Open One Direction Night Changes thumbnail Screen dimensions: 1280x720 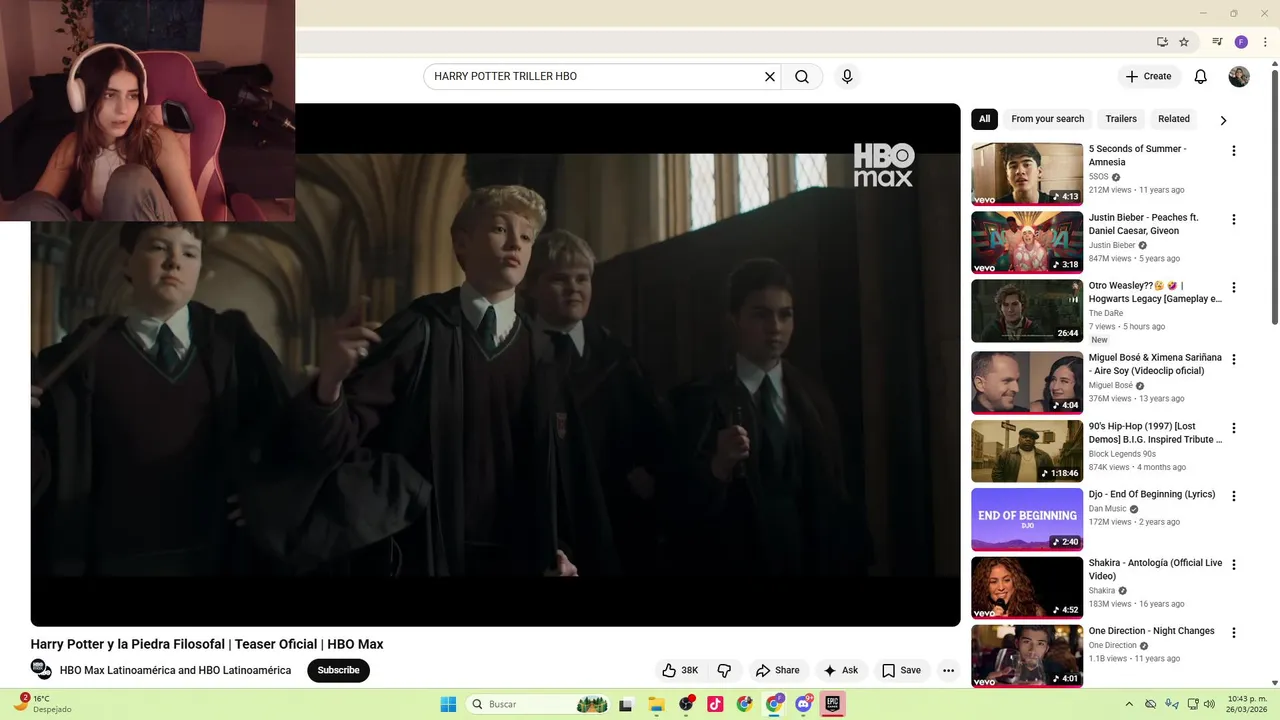pos(1027,656)
